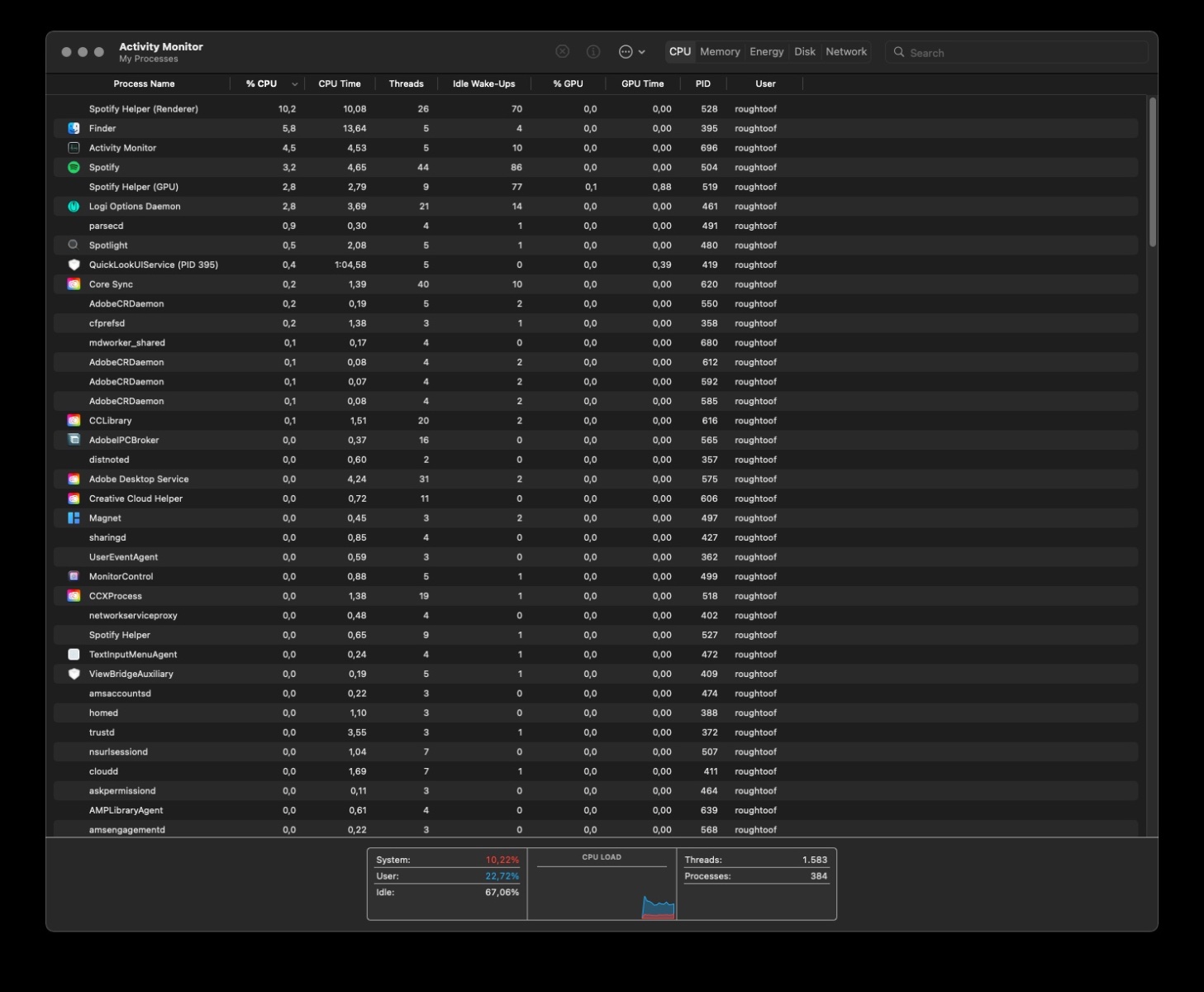Click the System CPU percentage value
This screenshot has height=992, width=1204.
[502, 860]
